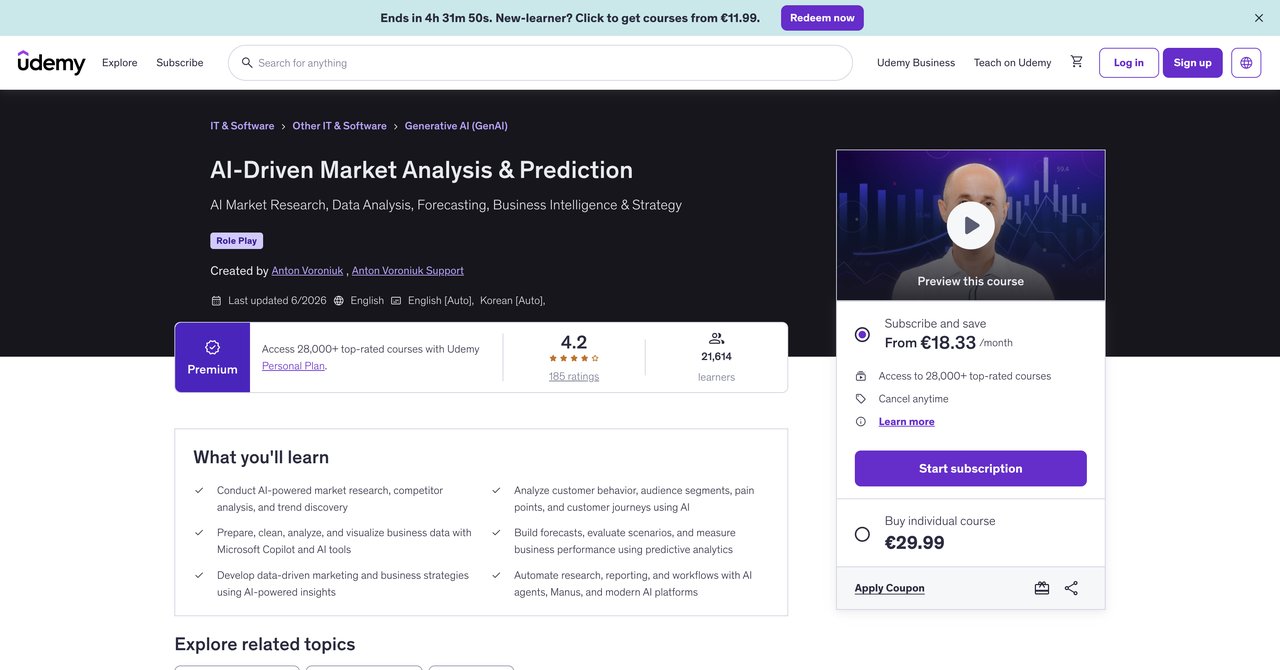Image resolution: width=1280 pixels, height=670 pixels.
Task: Focus the Search for anything field
Action: [540, 63]
